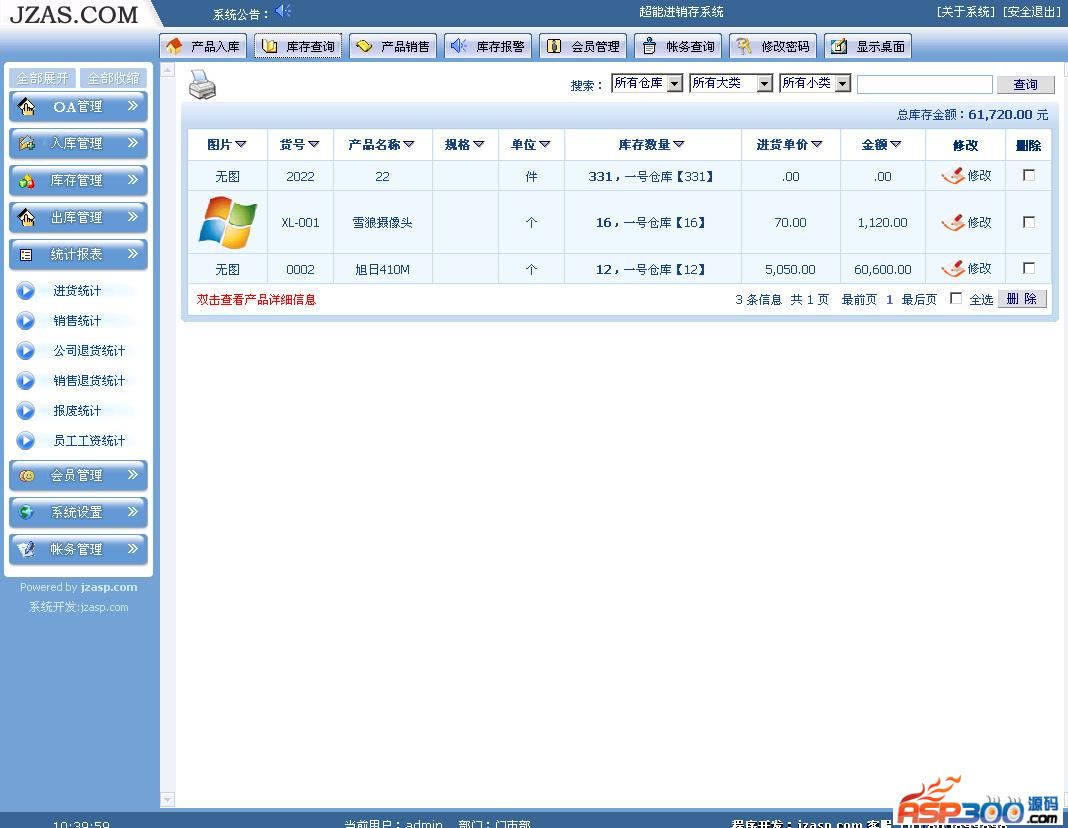
Task: Go to 最后页 last page link
Action: click(x=919, y=300)
